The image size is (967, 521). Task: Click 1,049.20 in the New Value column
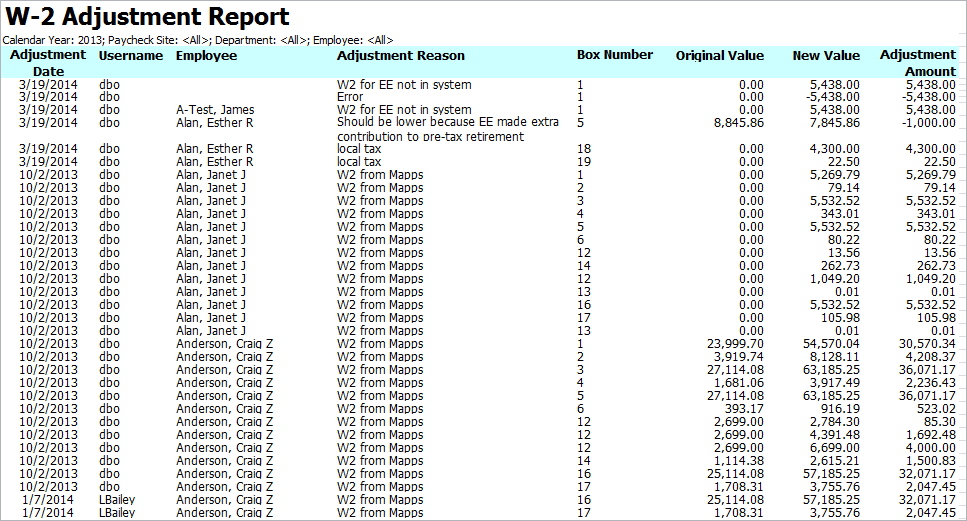834,278
